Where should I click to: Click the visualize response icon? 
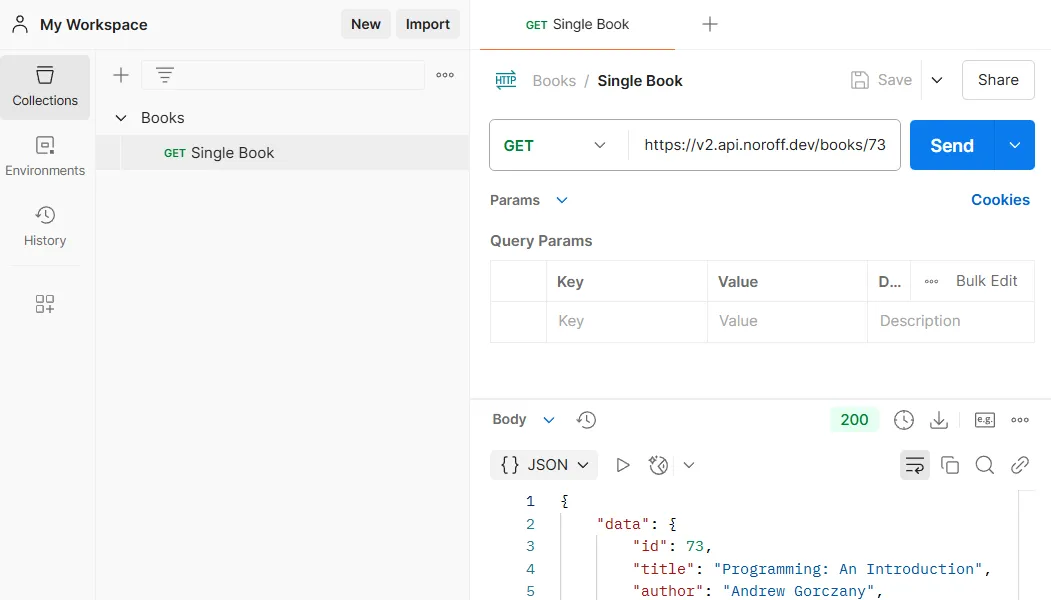658,465
